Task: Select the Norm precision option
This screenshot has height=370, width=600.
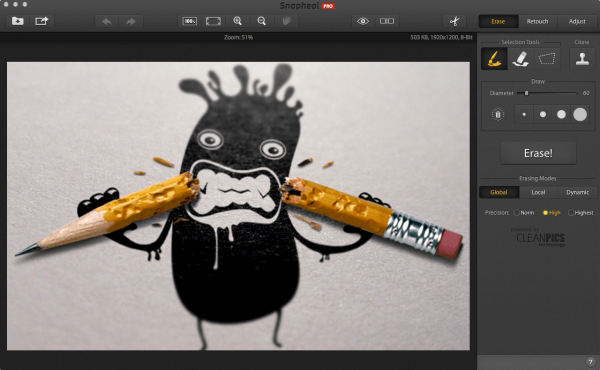Action: coord(524,213)
